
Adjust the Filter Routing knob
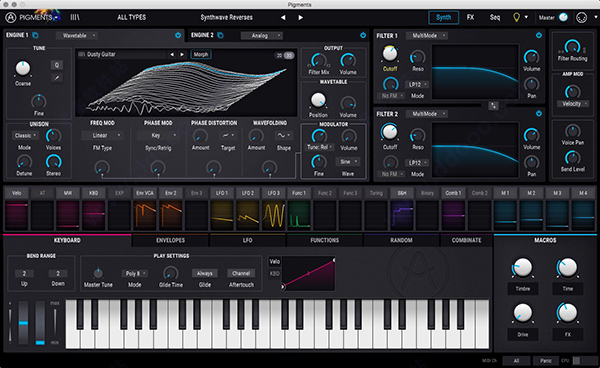click(x=572, y=46)
